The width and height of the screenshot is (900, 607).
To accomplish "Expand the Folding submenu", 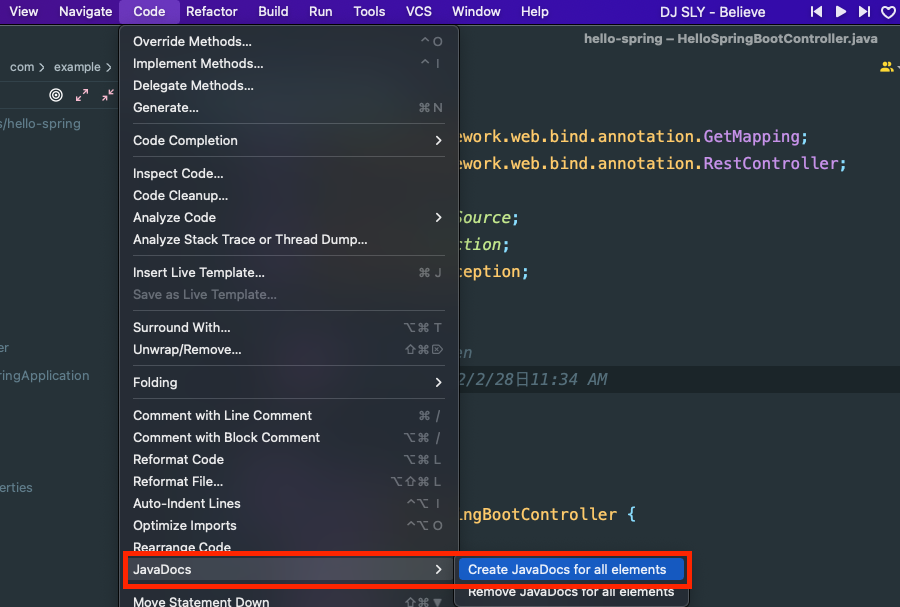I will [x=289, y=383].
